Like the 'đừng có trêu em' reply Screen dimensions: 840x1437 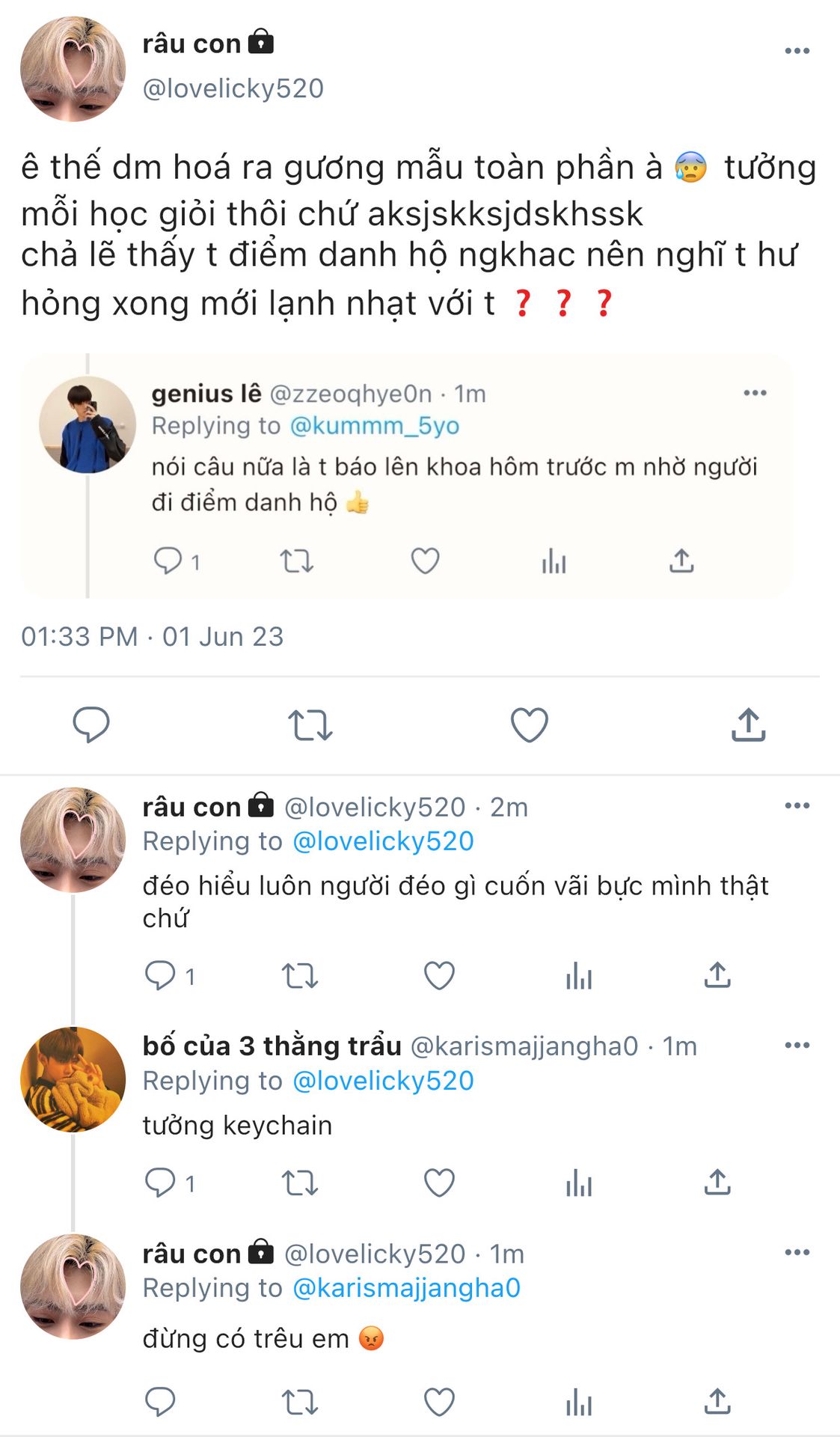[x=439, y=1402]
